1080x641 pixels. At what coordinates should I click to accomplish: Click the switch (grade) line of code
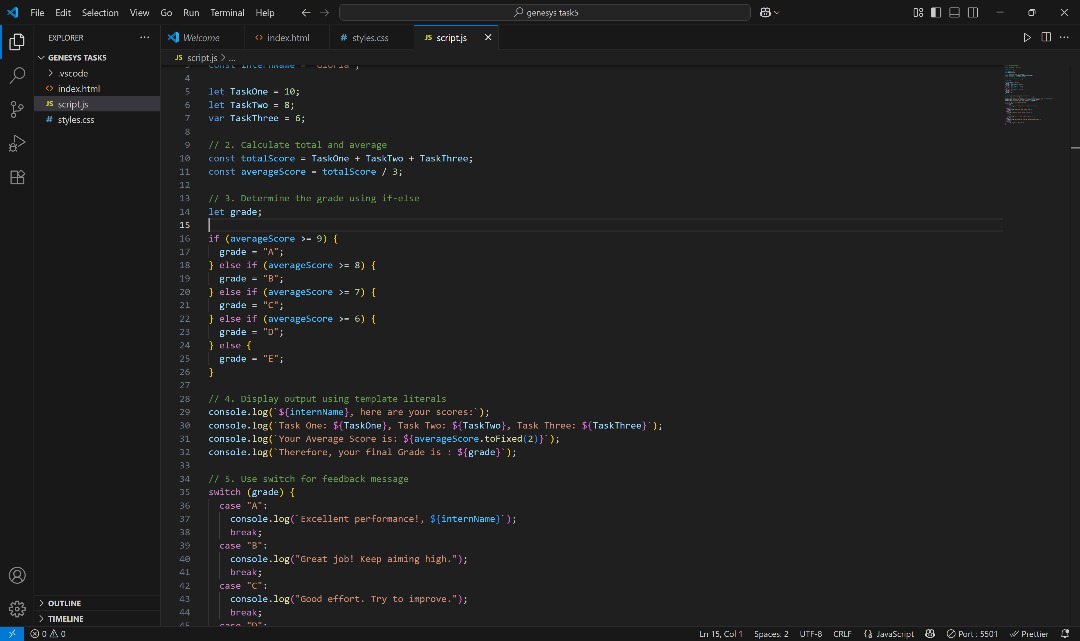click(x=251, y=492)
